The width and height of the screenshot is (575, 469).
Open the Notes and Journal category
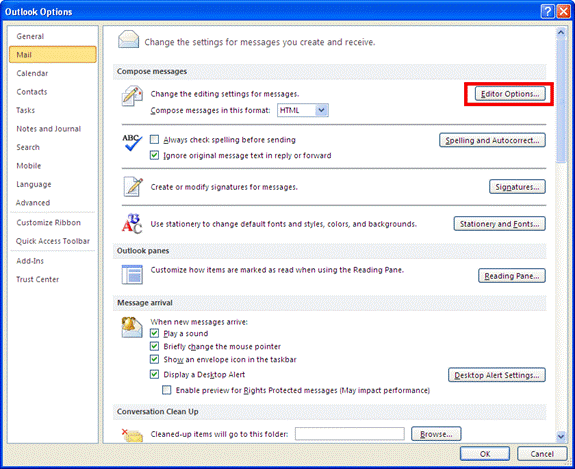click(53, 129)
